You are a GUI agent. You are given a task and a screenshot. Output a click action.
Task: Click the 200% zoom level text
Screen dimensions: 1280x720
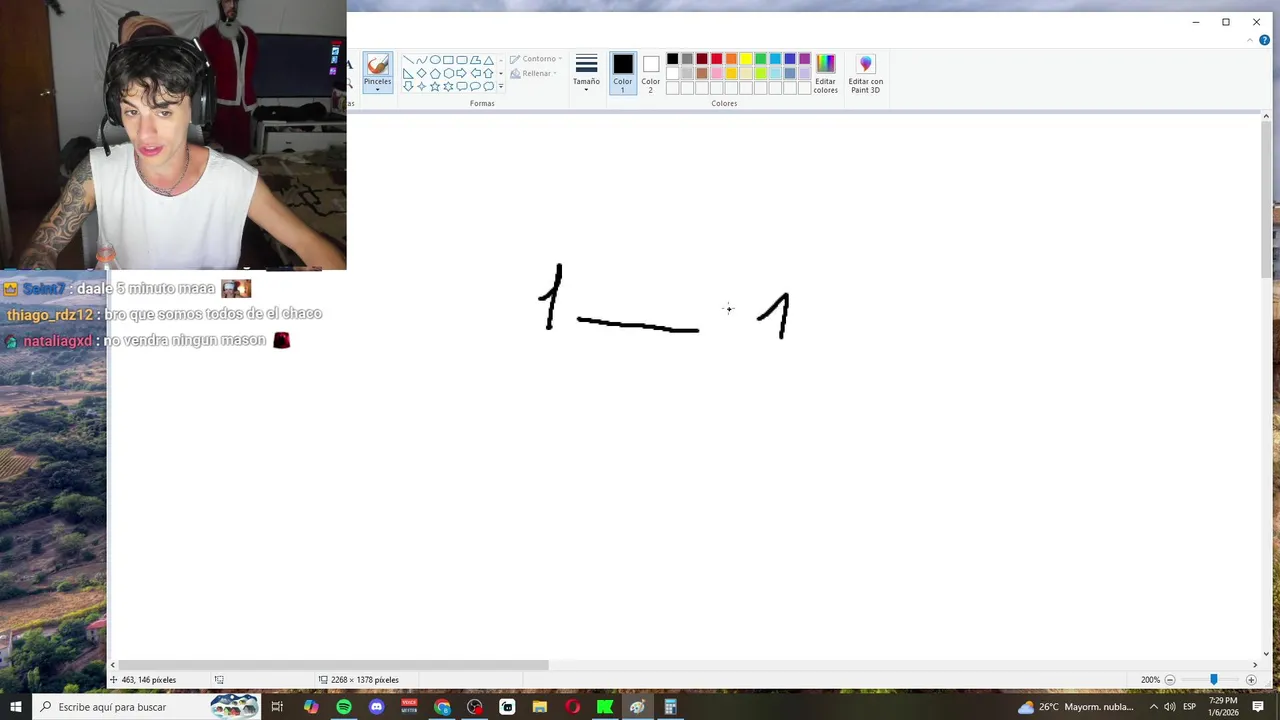click(x=1150, y=680)
